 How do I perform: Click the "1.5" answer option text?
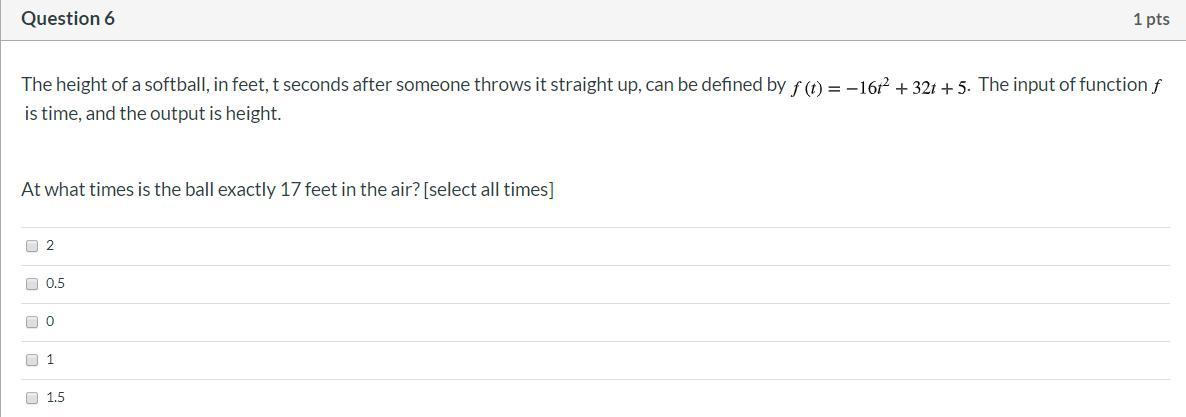[x=55, y=398]
